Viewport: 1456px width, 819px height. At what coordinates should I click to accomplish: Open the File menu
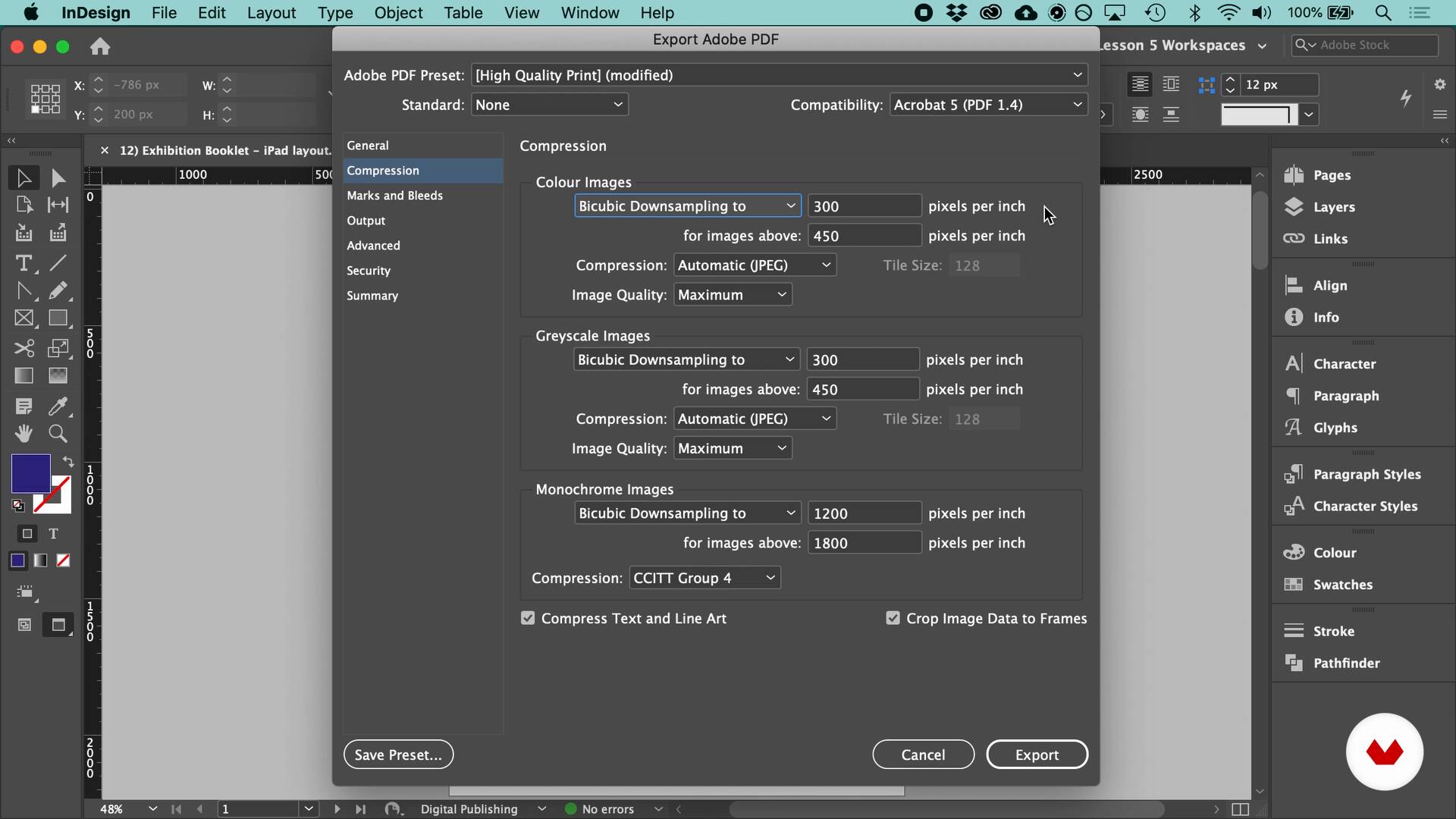164,13
